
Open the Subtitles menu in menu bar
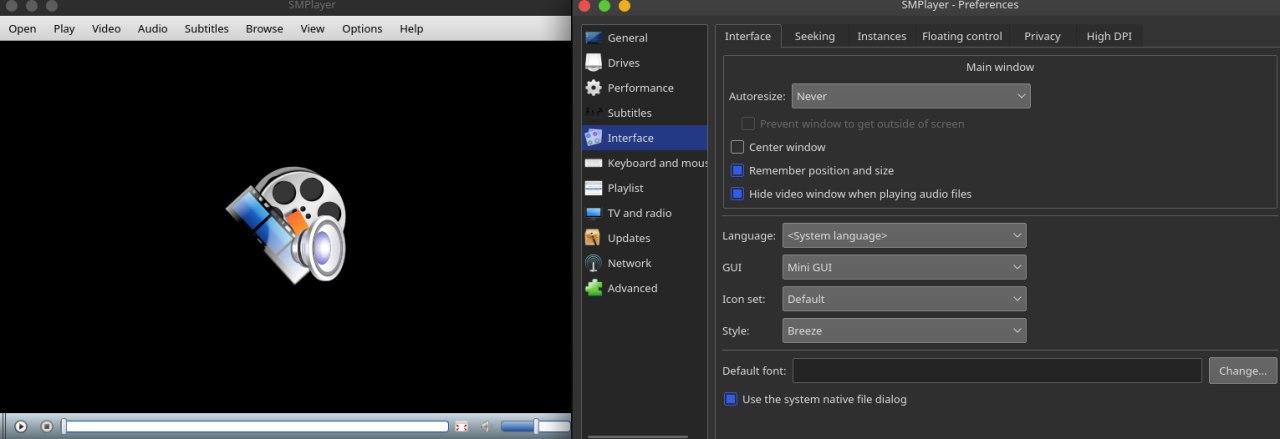[206, 29]
